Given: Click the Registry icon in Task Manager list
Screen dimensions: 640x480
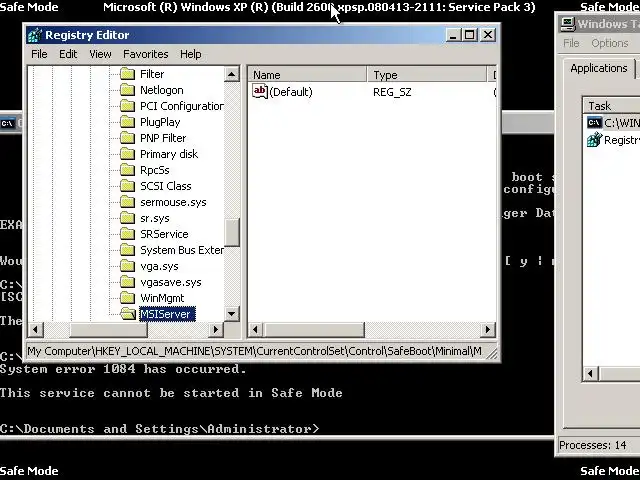Looking at the screenshot, I should pos(594,140).
